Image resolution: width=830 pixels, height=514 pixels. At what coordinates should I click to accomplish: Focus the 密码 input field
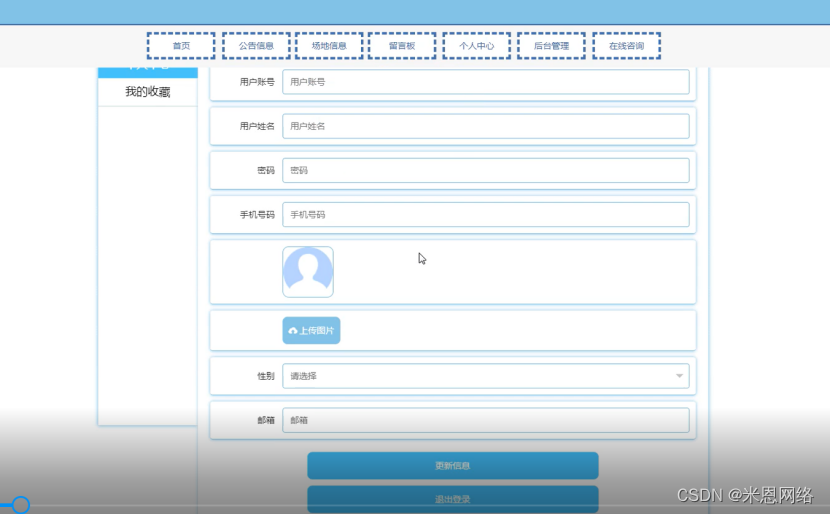coord(486,170)
